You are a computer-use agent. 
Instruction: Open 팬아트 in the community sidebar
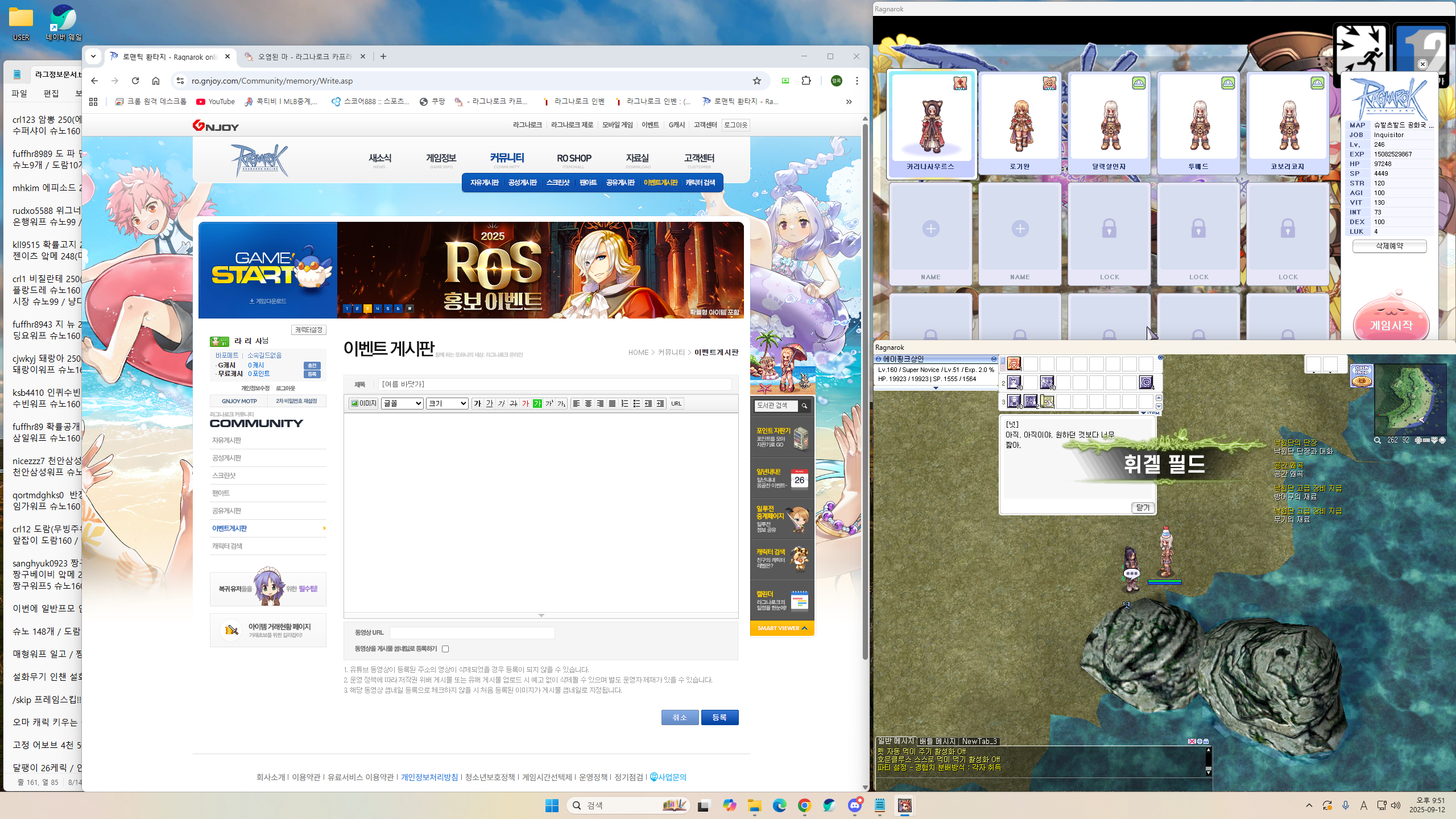[221, 493]
